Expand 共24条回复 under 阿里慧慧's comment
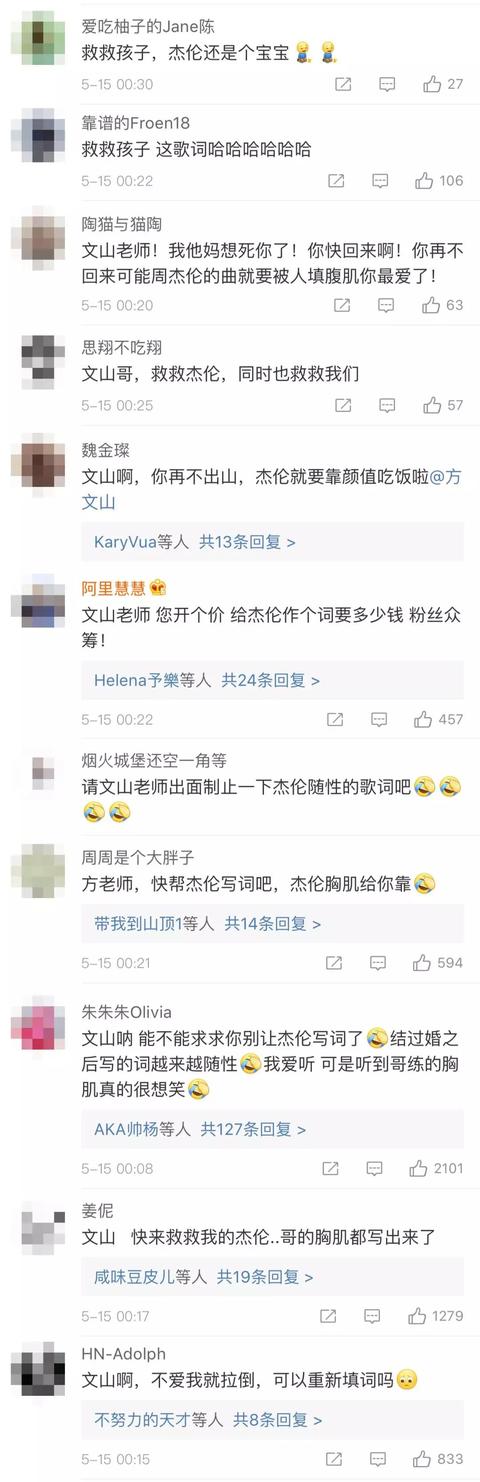Image resolution: width=480 pixels, height=1482 pixels. [270, 680]
